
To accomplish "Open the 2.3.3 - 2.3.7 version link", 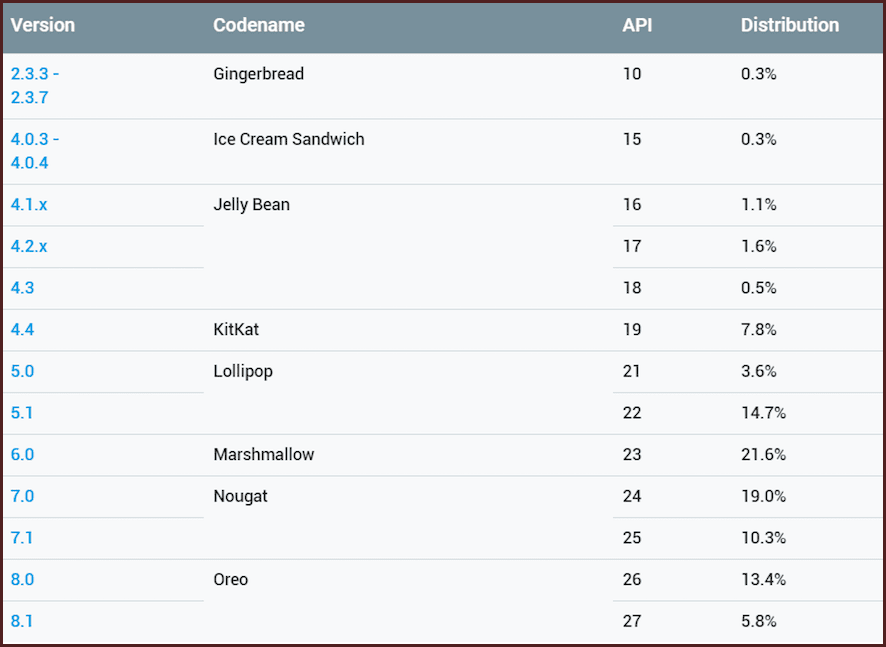I will coord(35,85).
